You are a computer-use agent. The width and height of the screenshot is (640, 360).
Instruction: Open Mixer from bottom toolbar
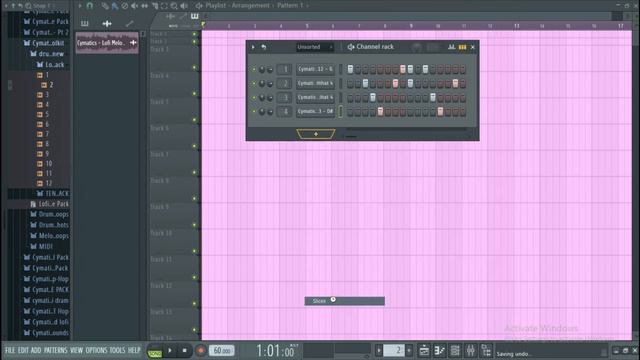(470, 350)
